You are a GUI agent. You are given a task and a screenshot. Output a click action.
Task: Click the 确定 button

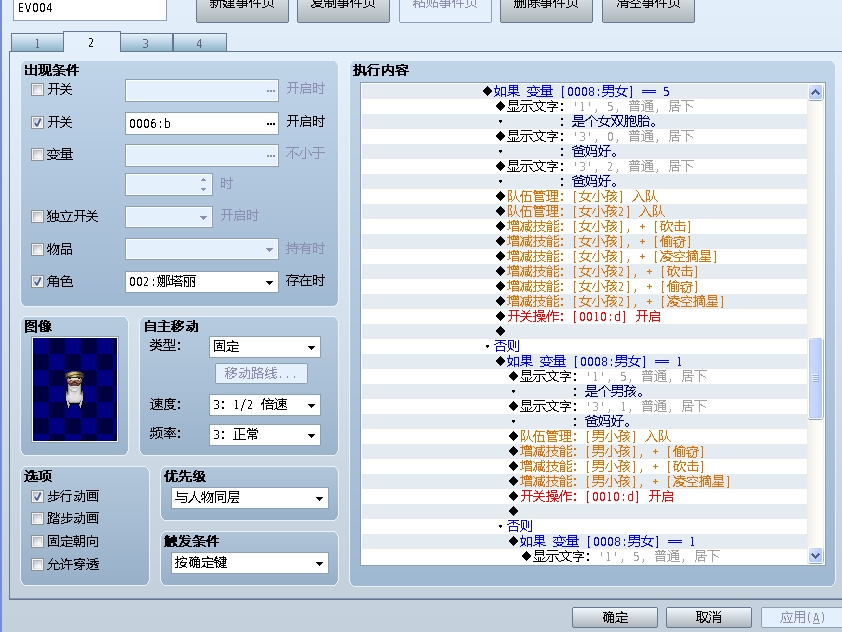click(x=615, y=618)
